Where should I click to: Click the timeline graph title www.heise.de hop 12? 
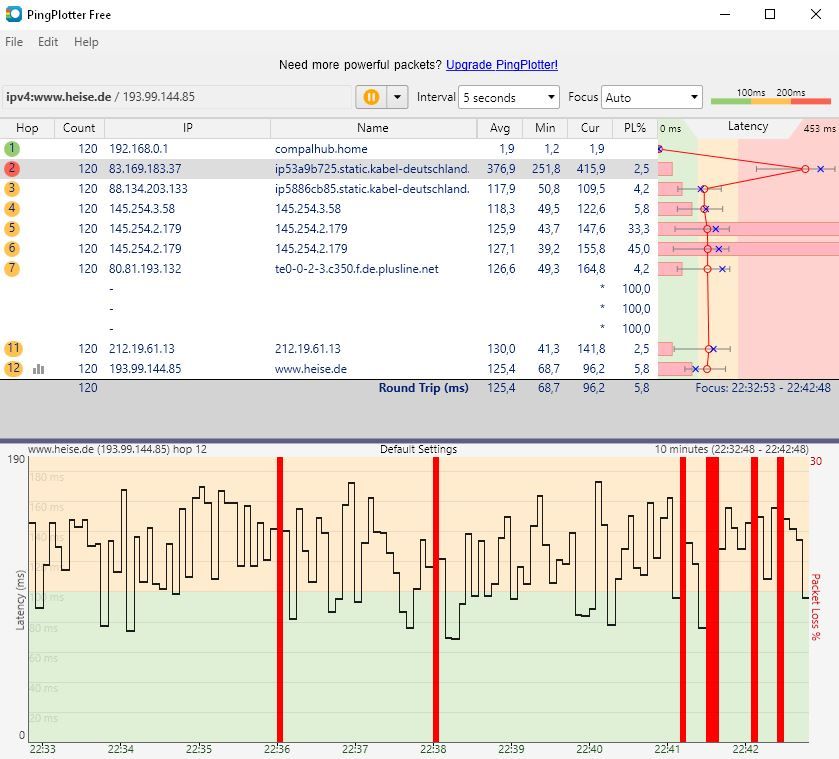(117, 449)
